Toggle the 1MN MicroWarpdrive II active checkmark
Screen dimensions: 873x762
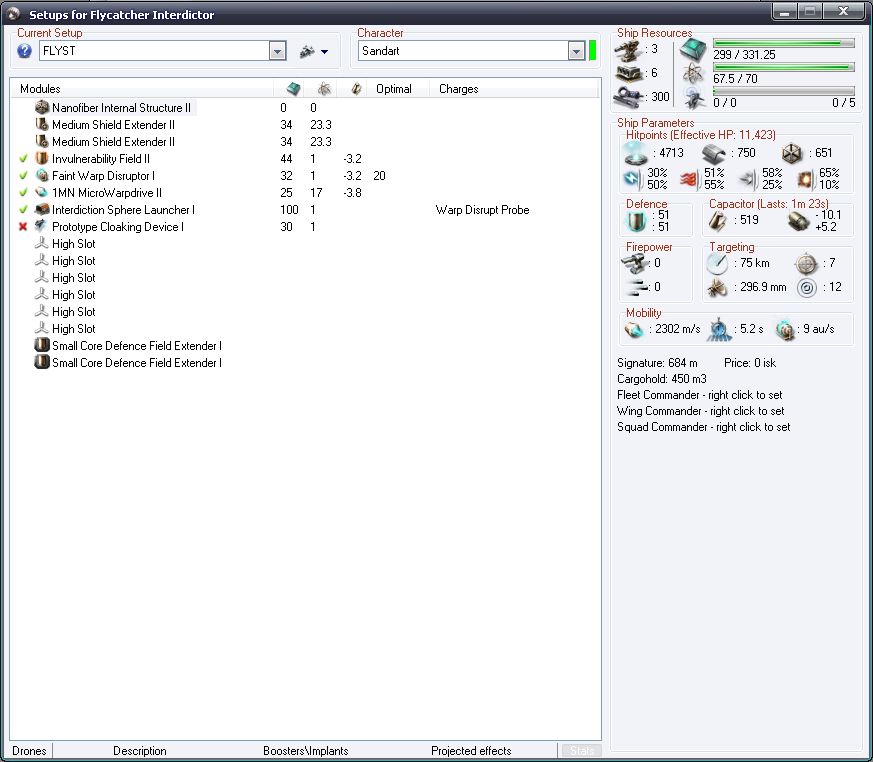[23, 193]
